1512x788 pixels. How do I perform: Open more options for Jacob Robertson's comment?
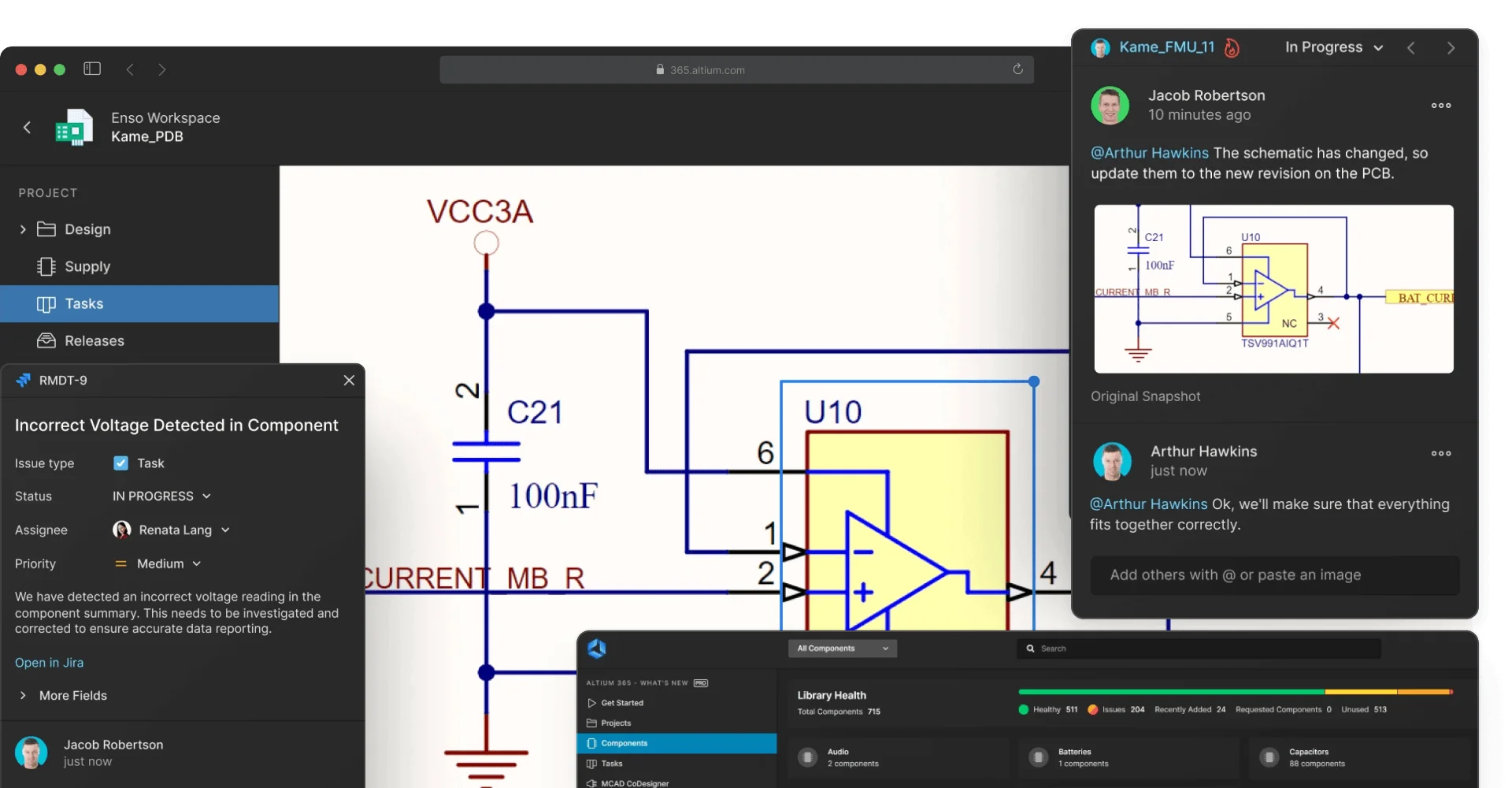[1441, 105]
